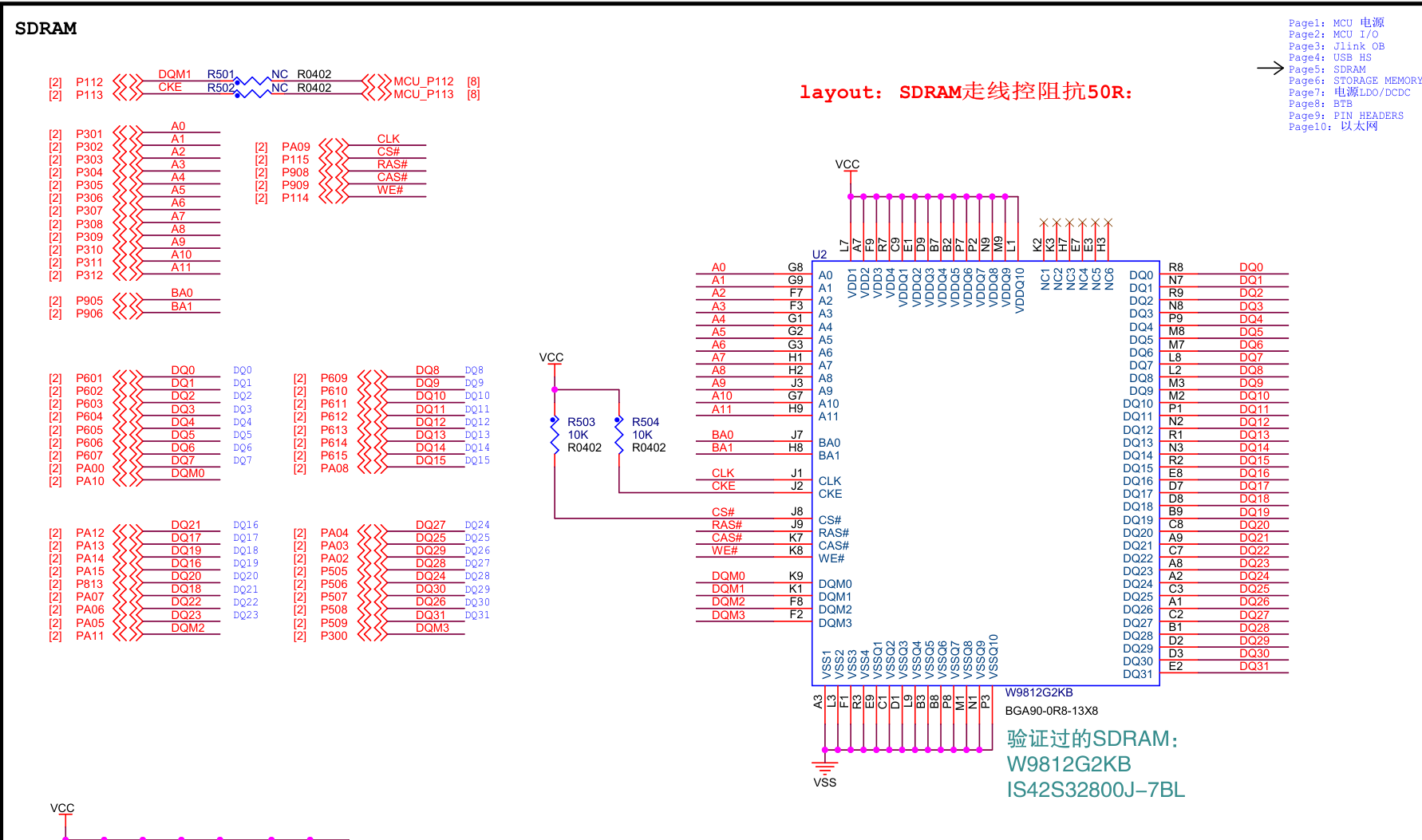
Task: Click the no-connect X on pin K2
Action: [x=1043, y=223]
